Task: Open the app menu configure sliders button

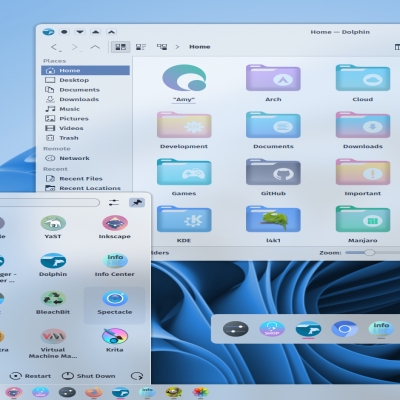Action: click(x=114, y=202)
